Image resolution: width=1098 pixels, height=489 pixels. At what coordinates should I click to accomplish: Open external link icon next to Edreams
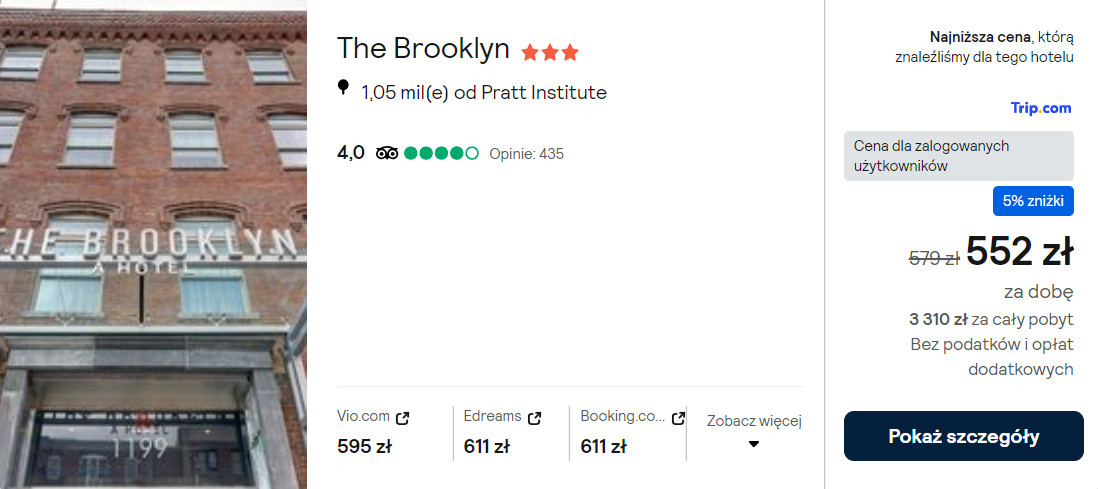[x=535, y=418]
